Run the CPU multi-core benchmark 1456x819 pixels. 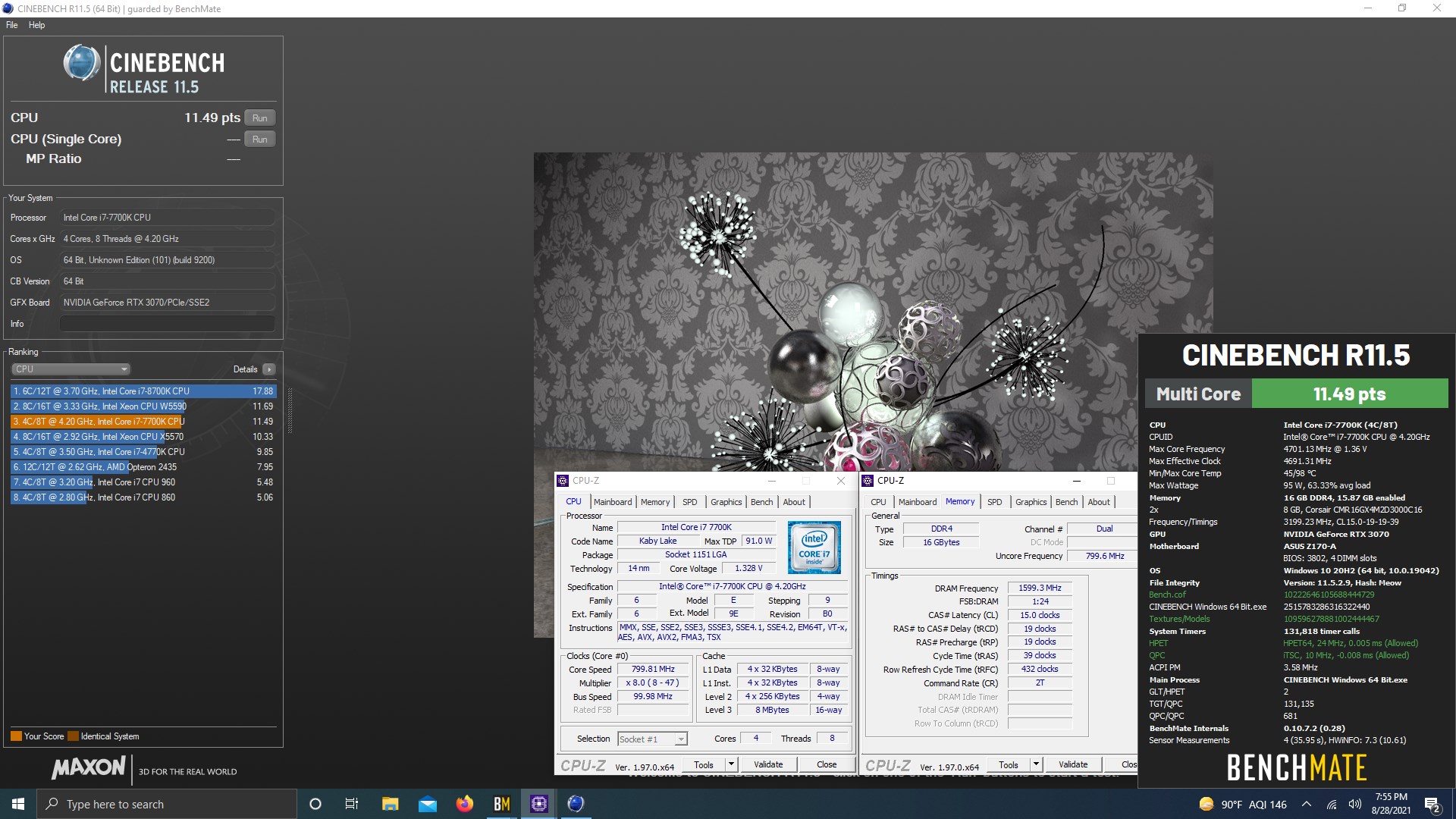click(x=260, y=118)
